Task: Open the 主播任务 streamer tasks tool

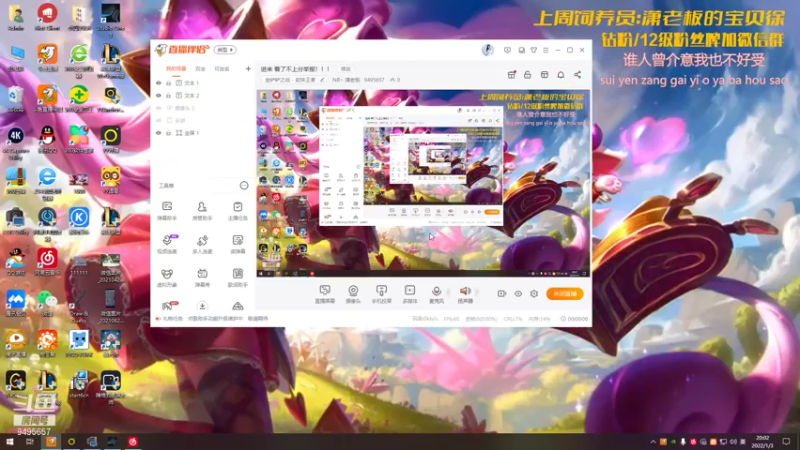Action: pyautogui.click(x=237, y=211)
